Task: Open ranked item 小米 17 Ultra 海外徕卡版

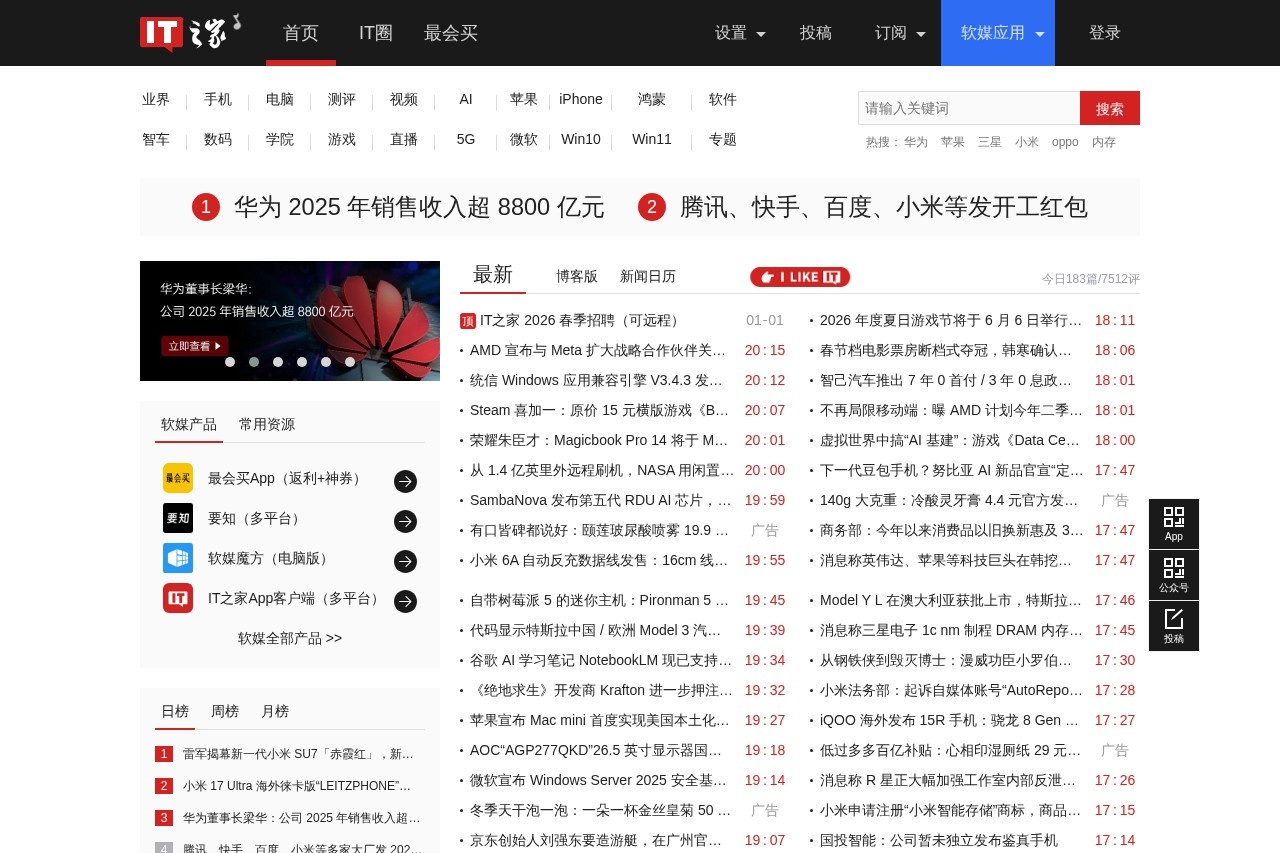Action: click(x=297, y=786)
